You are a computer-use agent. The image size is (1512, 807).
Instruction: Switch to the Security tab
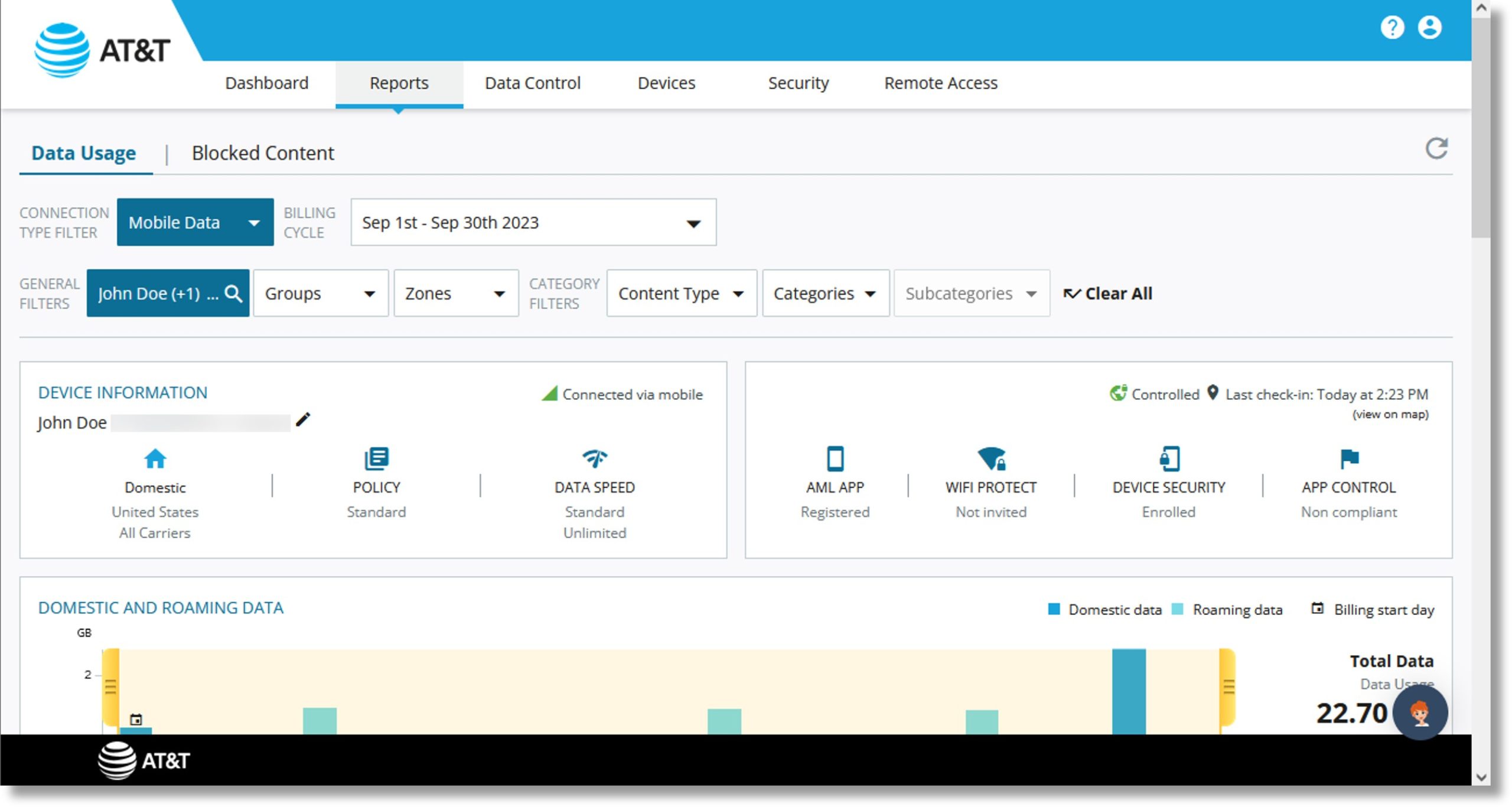click(798, 83)
